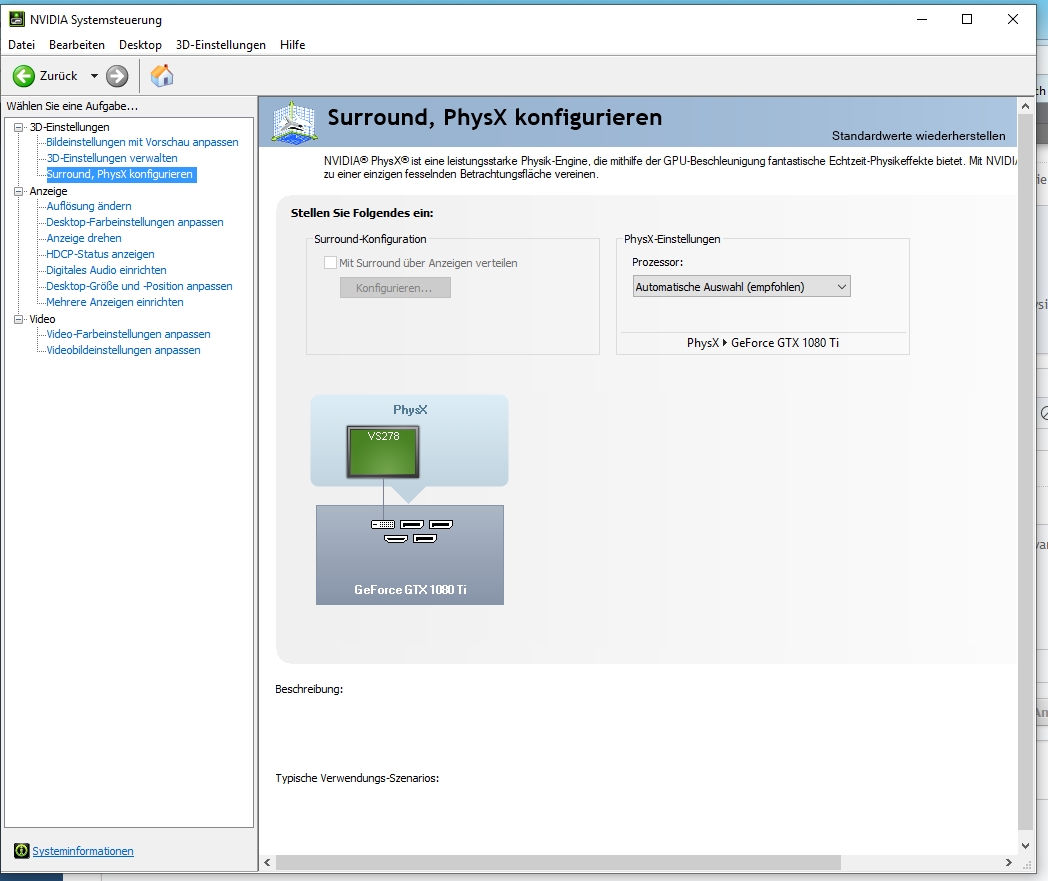Screen dimensions: 1048x881
Task: Click the Surround PhysX header icon
Action: [294, 122]
